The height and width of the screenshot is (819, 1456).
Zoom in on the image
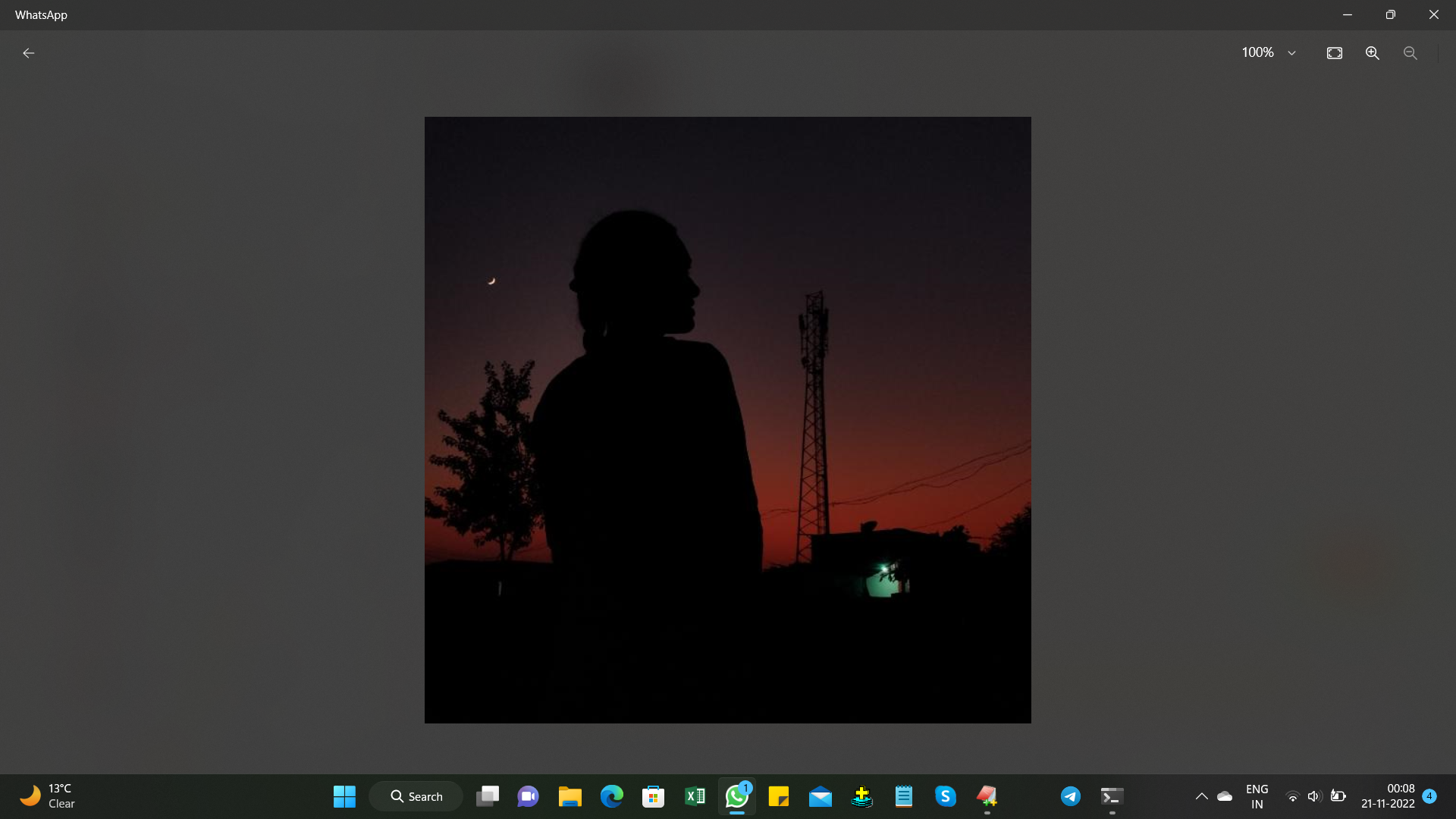click(1373, 53)
